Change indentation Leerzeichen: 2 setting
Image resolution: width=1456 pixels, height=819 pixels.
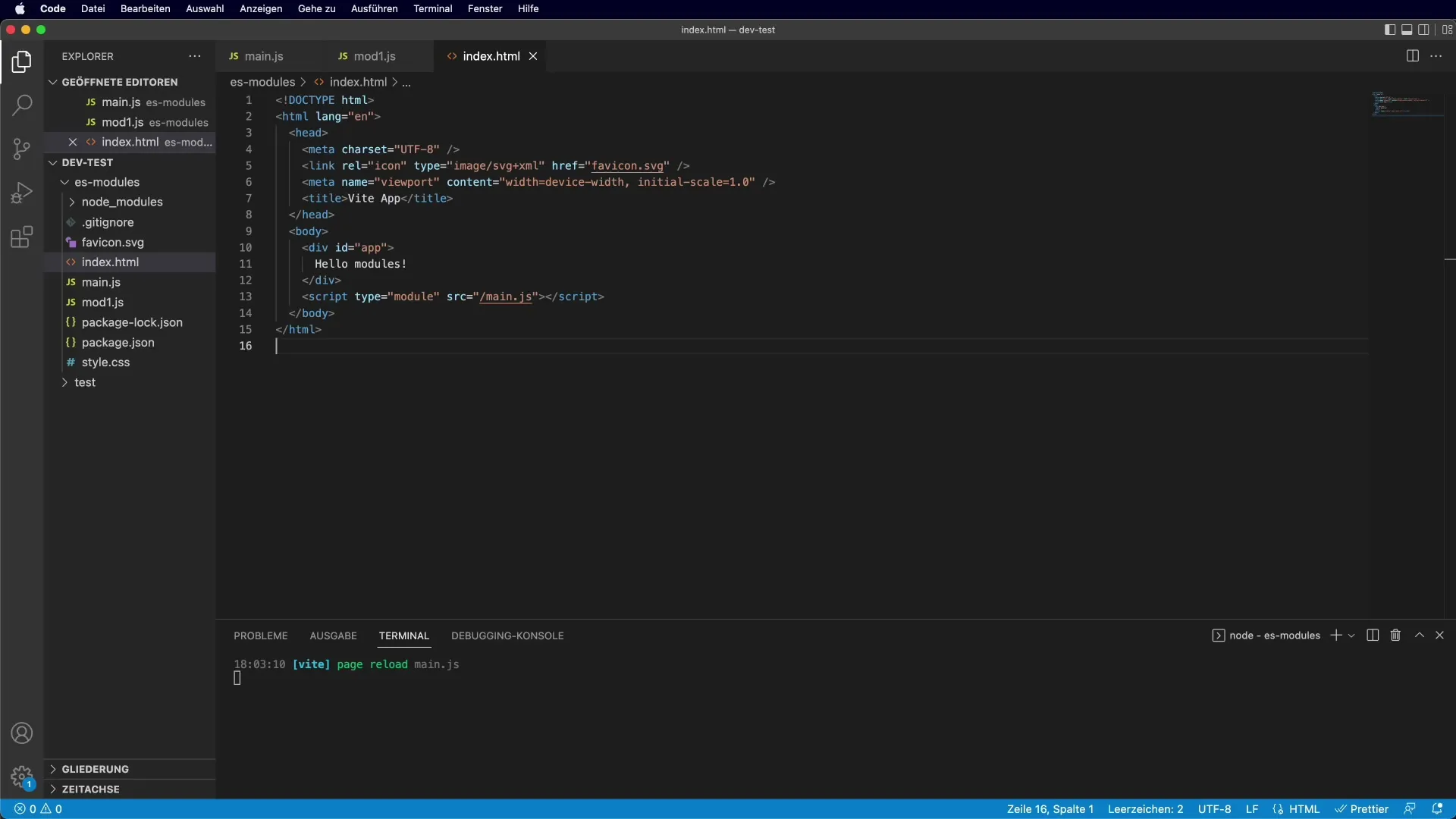[x=1145, y=809]
